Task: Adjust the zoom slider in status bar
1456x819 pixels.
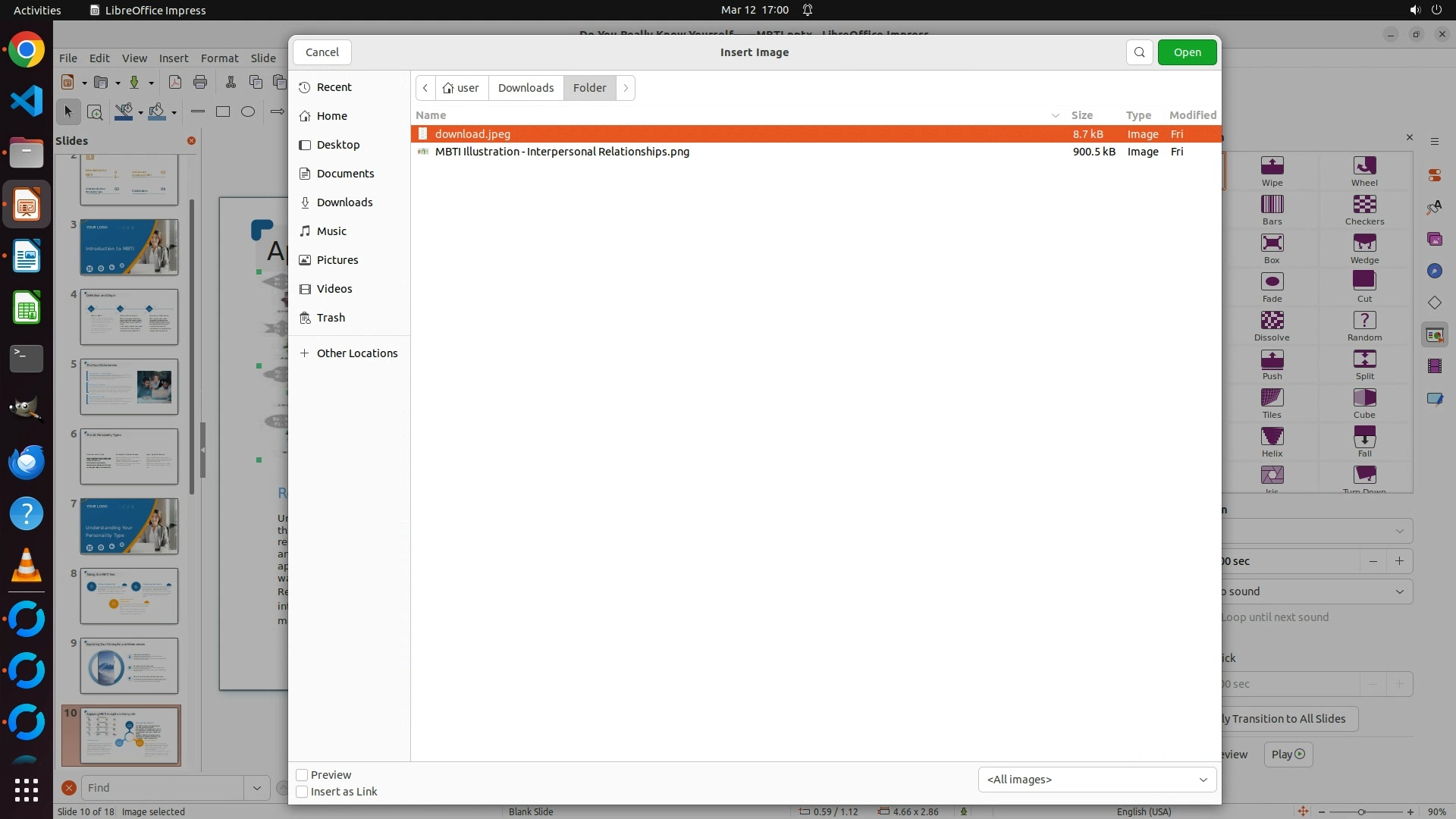Action: click(x=1361, y=812)
